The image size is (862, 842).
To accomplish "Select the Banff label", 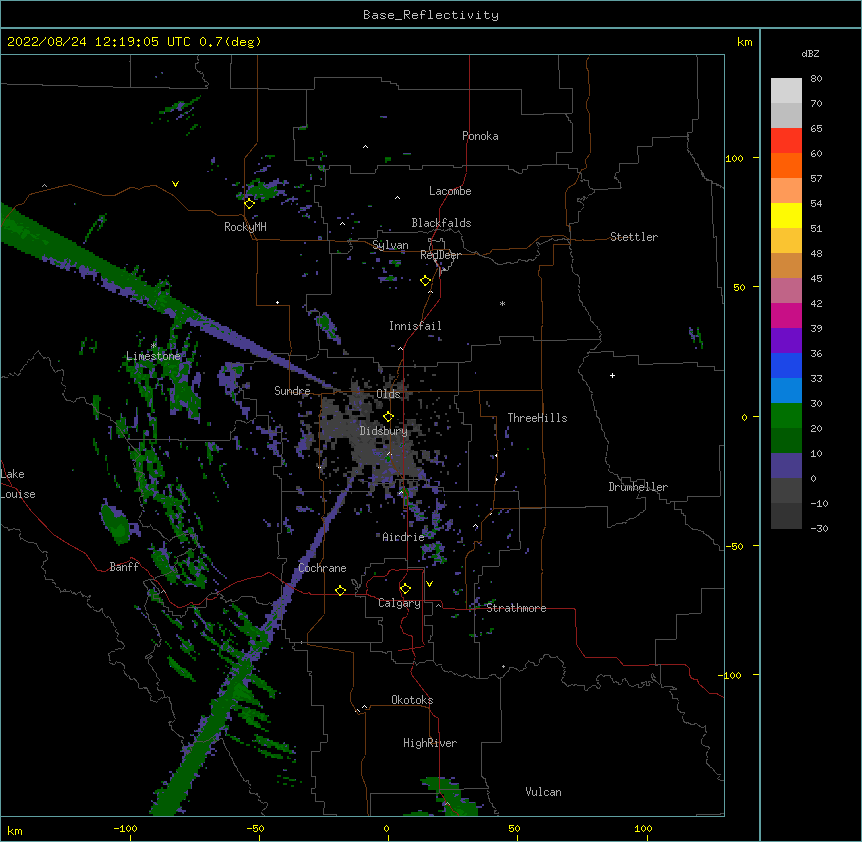I will (x=124, y=567).
